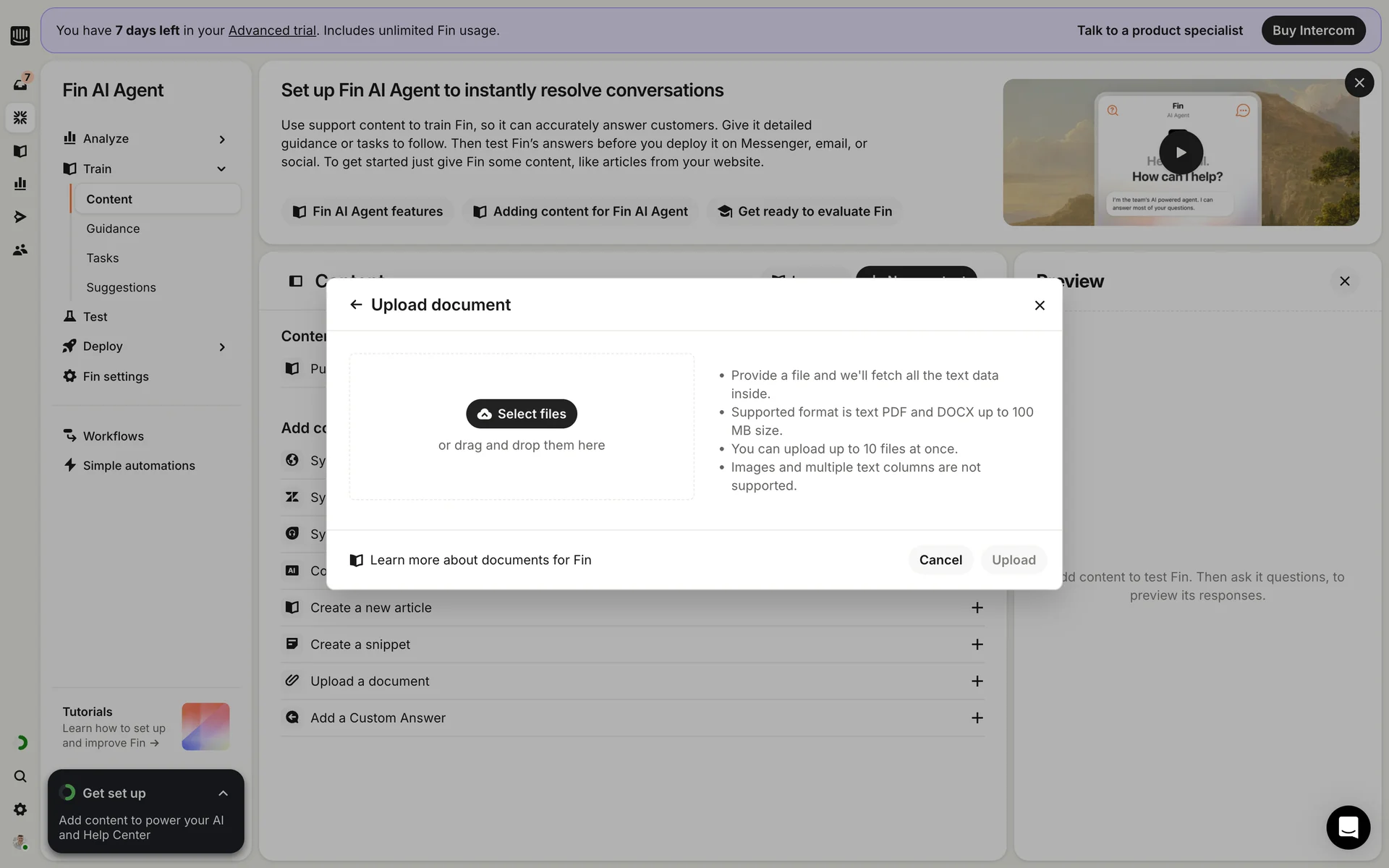Screen dimensions: 1389x868
Task: Click the back arrow in Upload document dialog
Action: pos(355,305)
